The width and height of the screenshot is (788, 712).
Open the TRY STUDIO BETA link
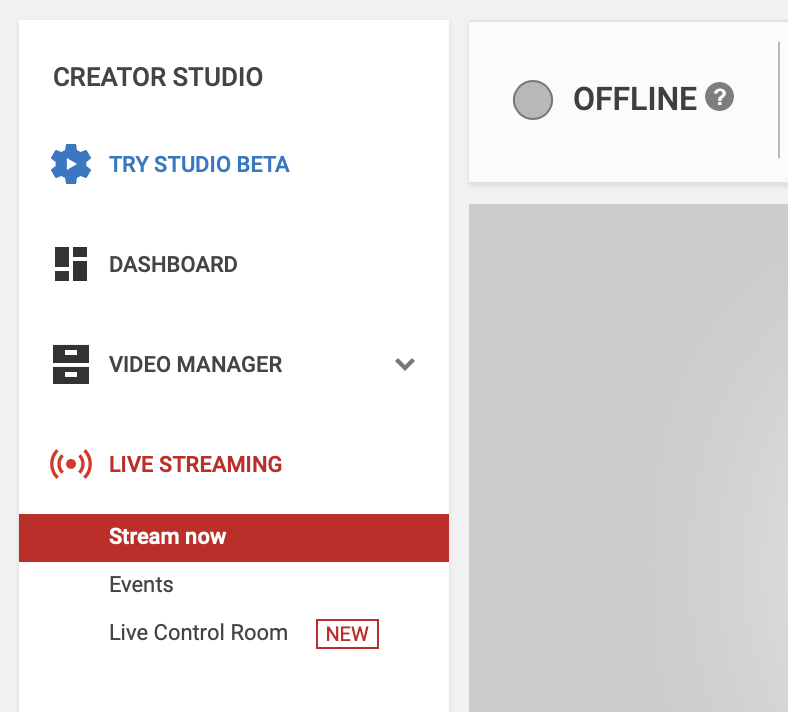tap(199, 164)
